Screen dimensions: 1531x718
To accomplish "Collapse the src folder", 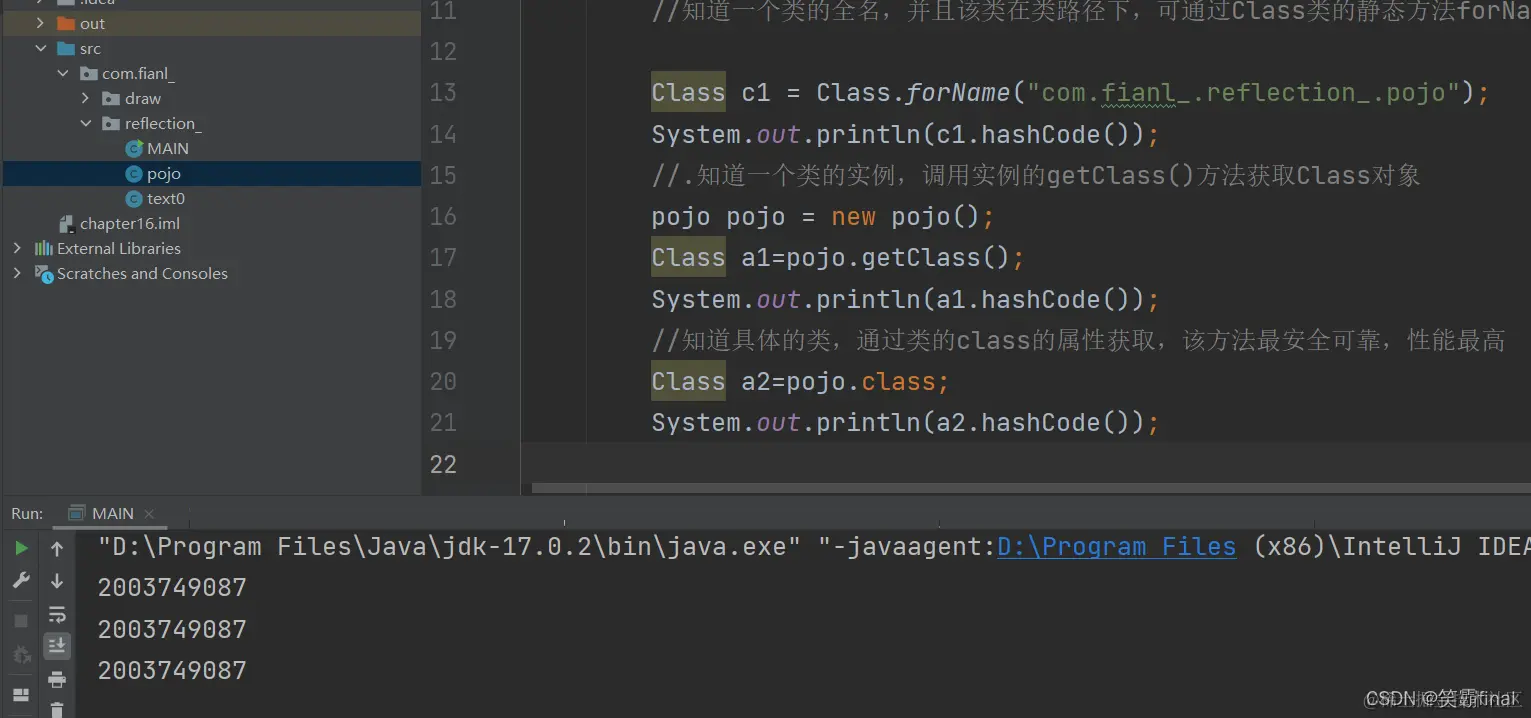I will 40,48.
